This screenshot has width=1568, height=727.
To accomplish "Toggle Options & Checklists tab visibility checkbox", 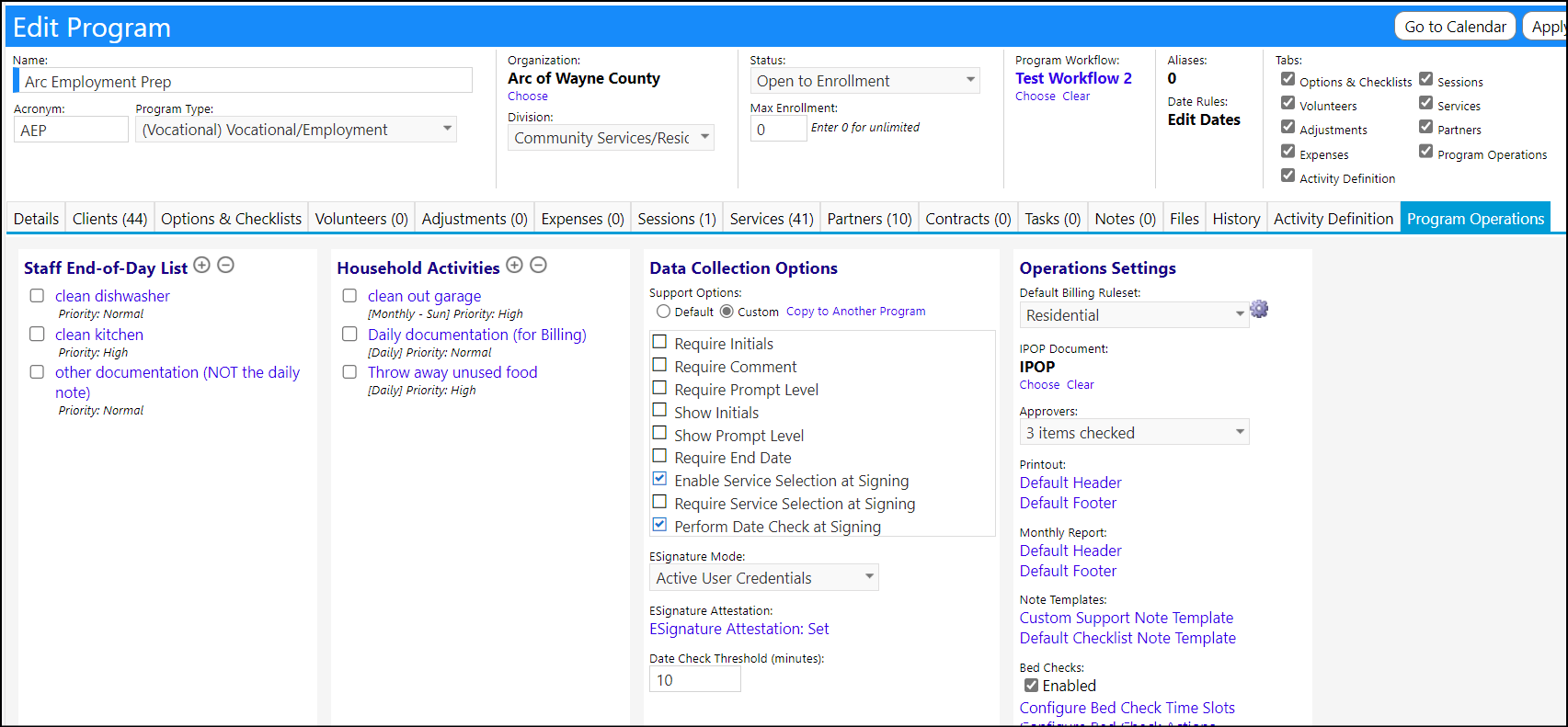I will click(1288, 79).
